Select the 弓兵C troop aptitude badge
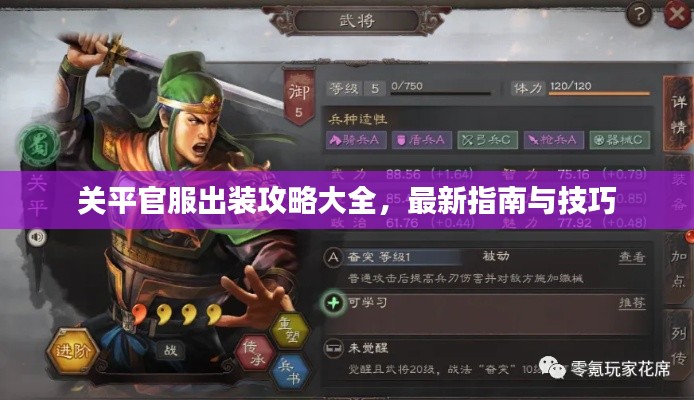 pos(487,140)
